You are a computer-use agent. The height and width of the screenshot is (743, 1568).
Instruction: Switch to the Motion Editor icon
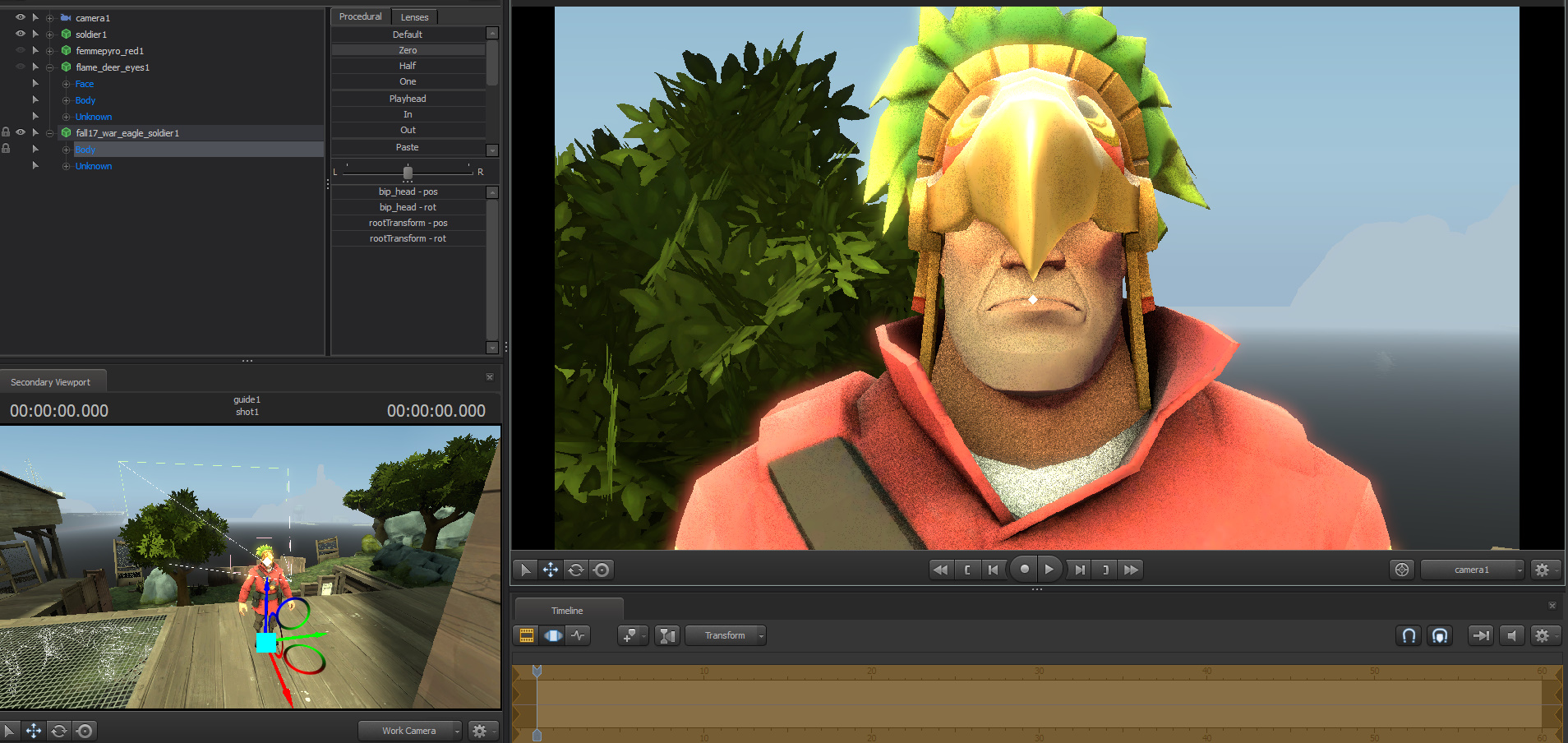pos(553,635)
